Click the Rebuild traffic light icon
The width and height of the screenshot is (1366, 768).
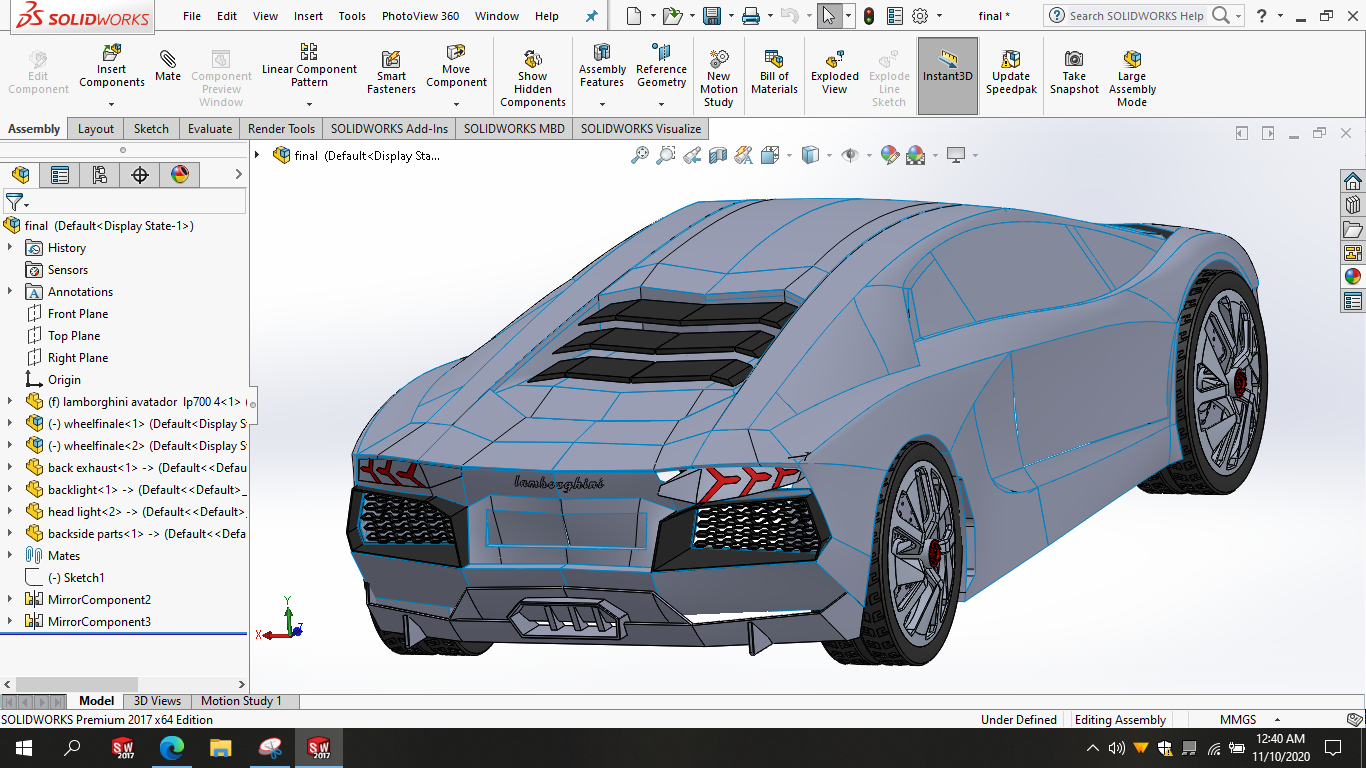coord(869,16)
